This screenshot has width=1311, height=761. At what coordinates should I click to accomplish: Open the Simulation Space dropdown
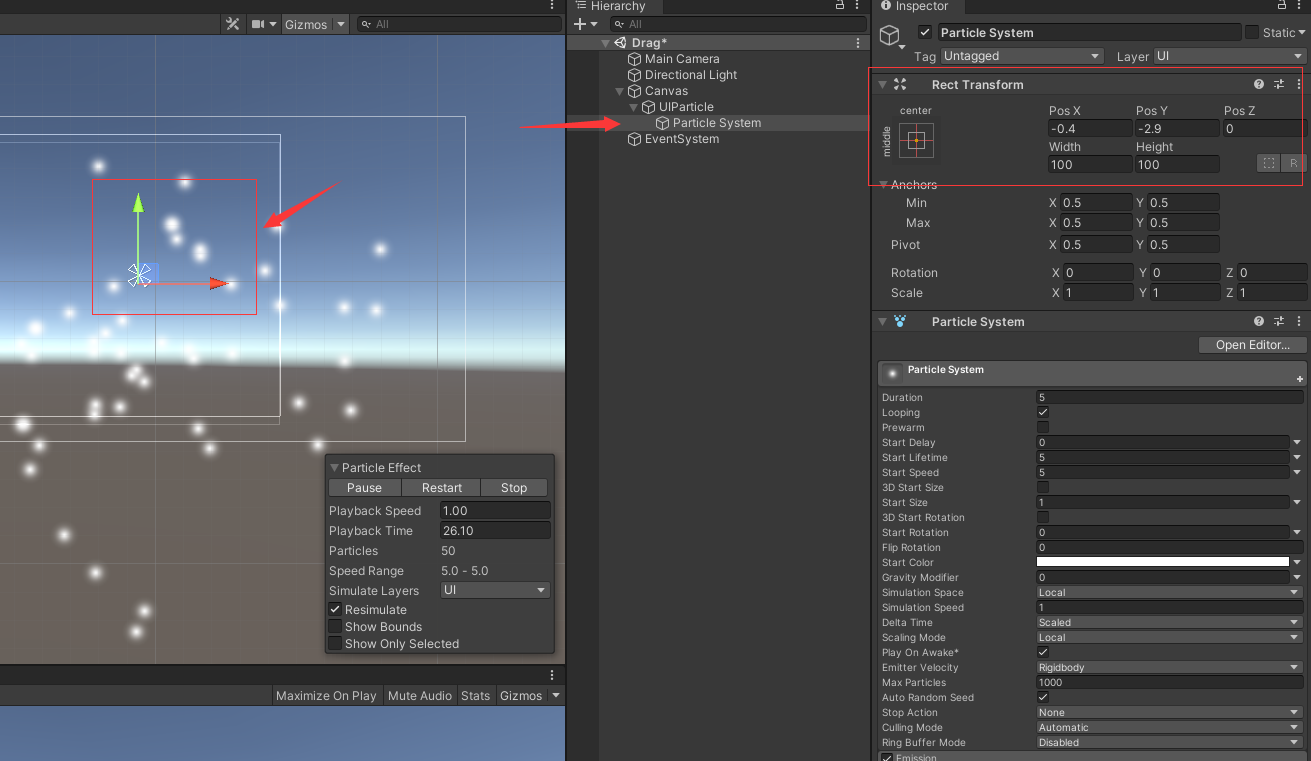1169,592
